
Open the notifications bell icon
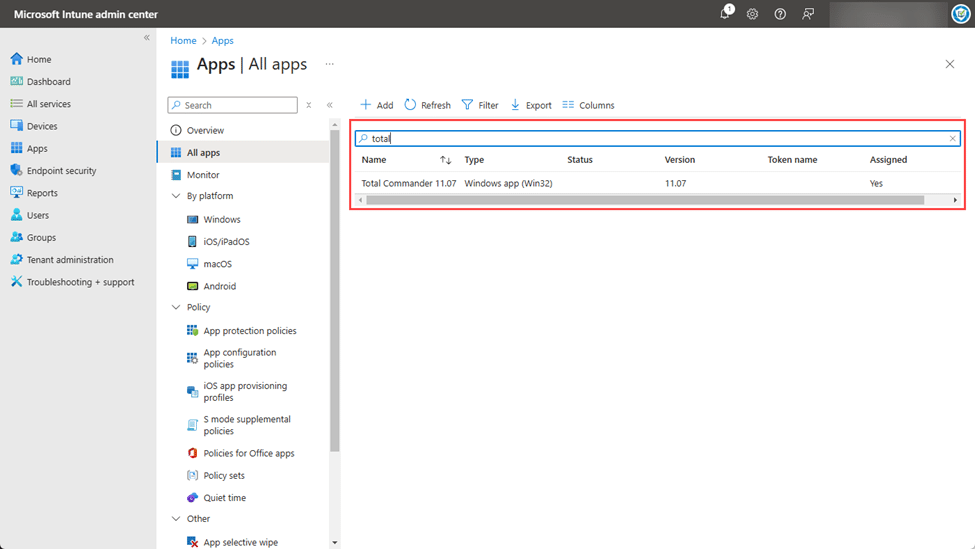tap(725, 14)
